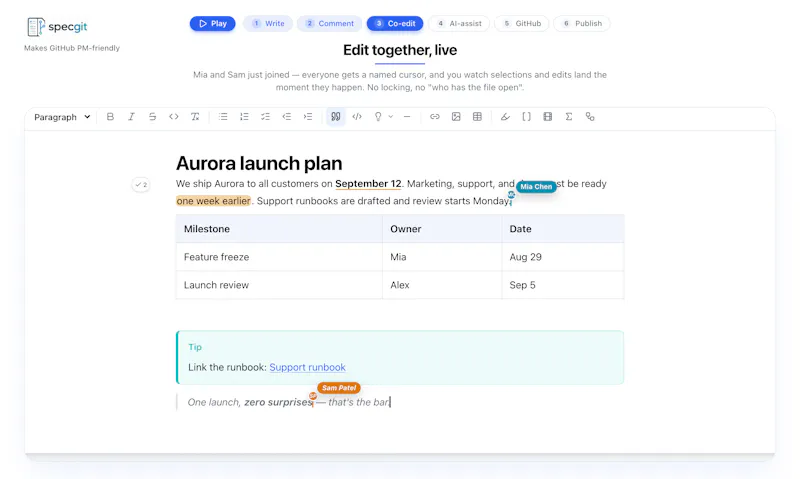Toggle italic formatting in the toolbar
Screen dimensions: 800x479
click(131, 117)
